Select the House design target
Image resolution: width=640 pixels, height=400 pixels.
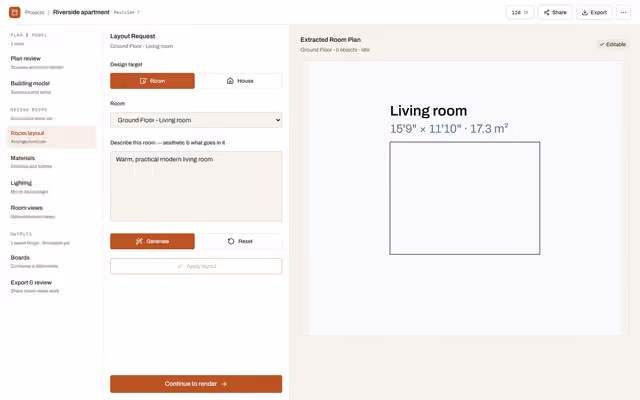click(x=240, y=81)
